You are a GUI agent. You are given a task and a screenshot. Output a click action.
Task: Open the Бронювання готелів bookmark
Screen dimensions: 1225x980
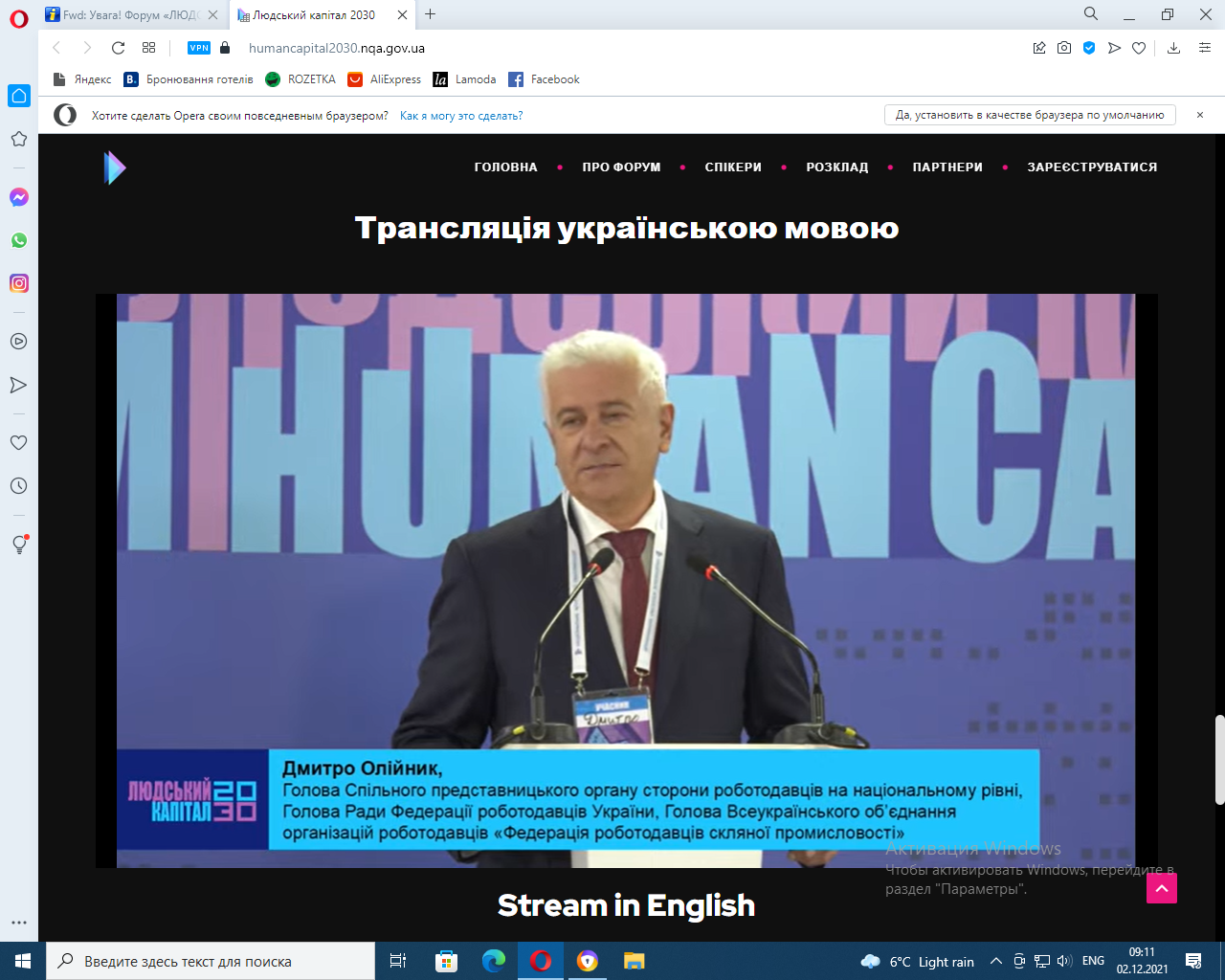point(189,79)
